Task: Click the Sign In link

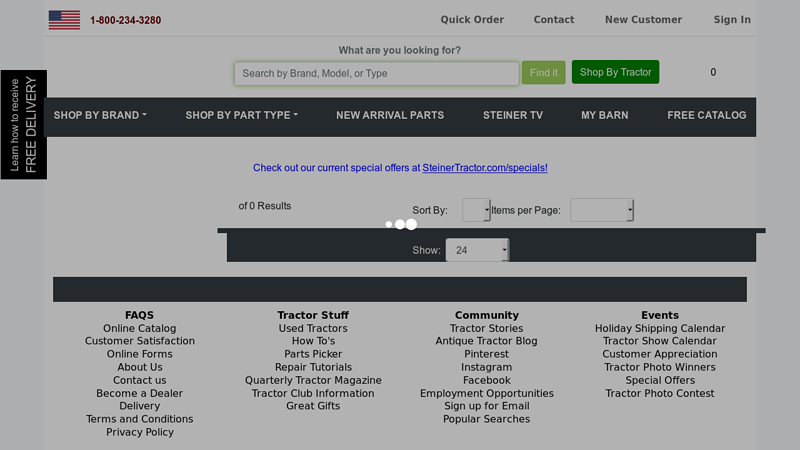Action: tap(732, 20)
